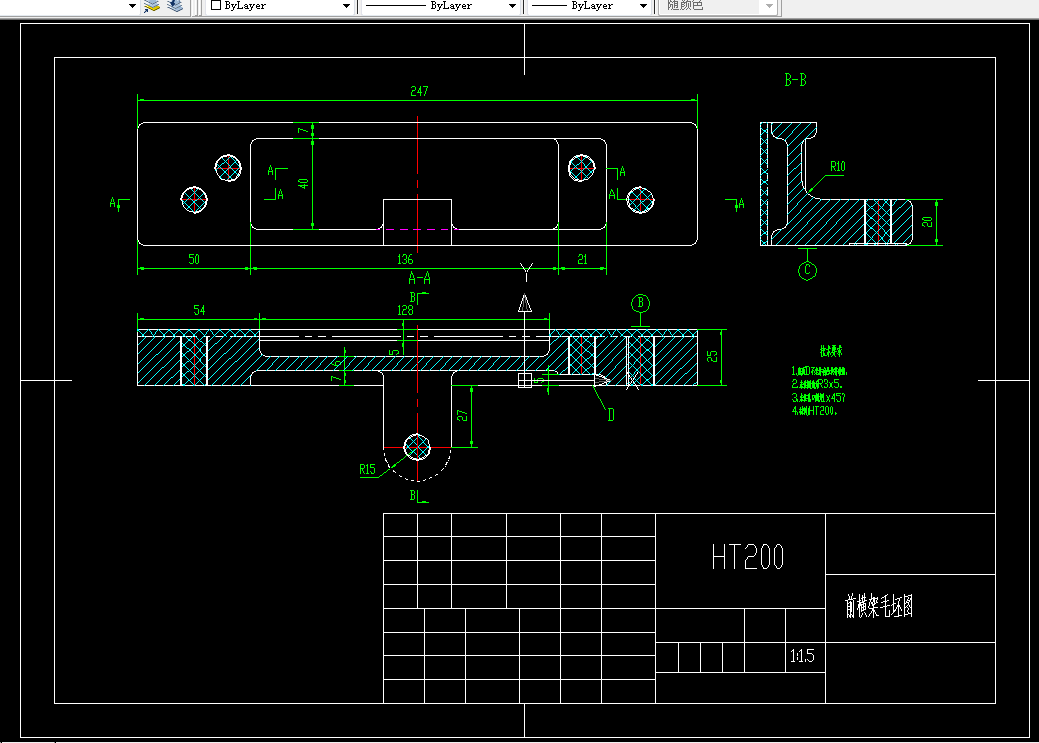This screenshot has width=1039, height=743.
Task: Select the D leader label
Action: pyautogui.click(x=611, y=416)
